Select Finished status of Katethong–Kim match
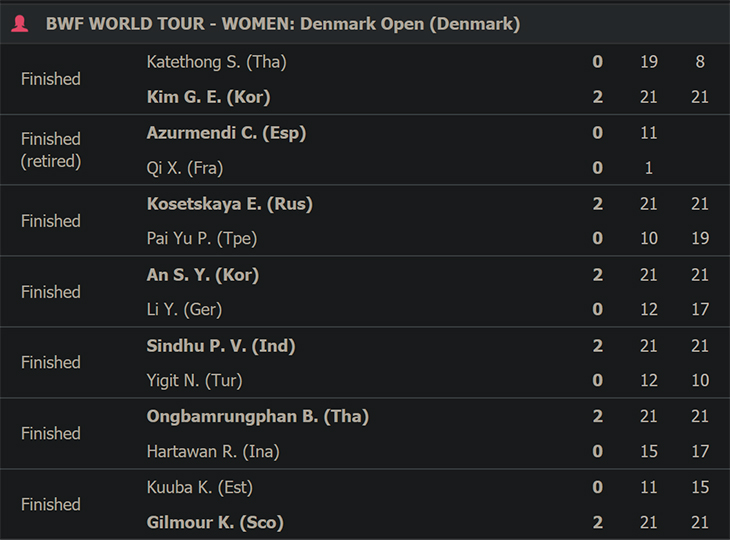 pyautogui.click(x=51, y=79)
